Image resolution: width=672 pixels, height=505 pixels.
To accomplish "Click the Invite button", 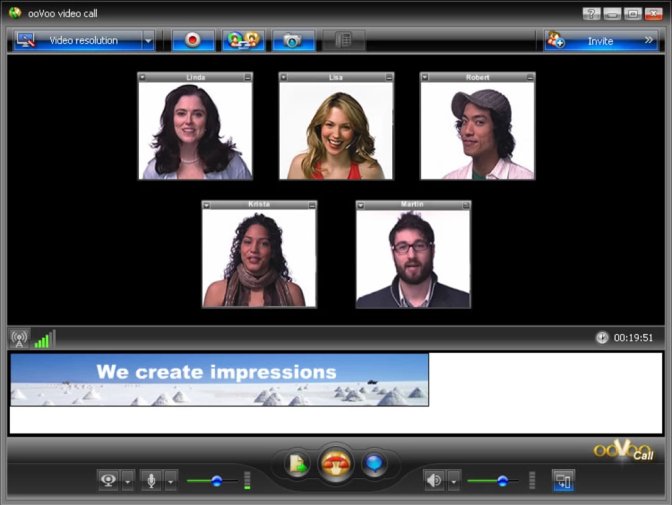I will [600, 41].
